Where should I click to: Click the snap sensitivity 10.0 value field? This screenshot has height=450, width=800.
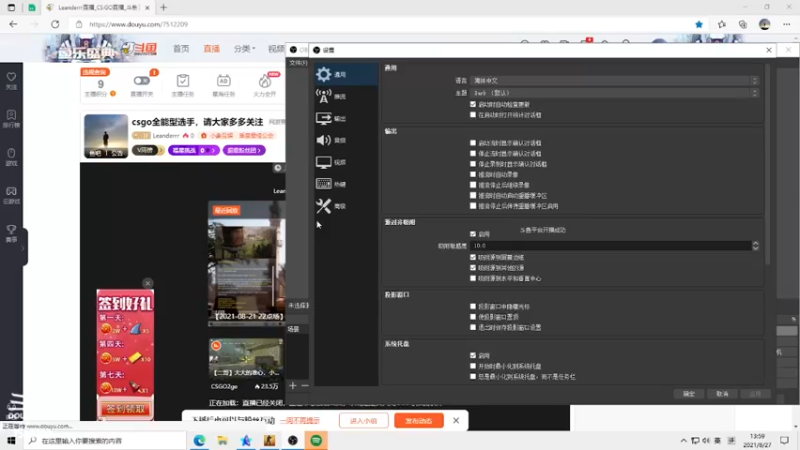pos(610,245)
